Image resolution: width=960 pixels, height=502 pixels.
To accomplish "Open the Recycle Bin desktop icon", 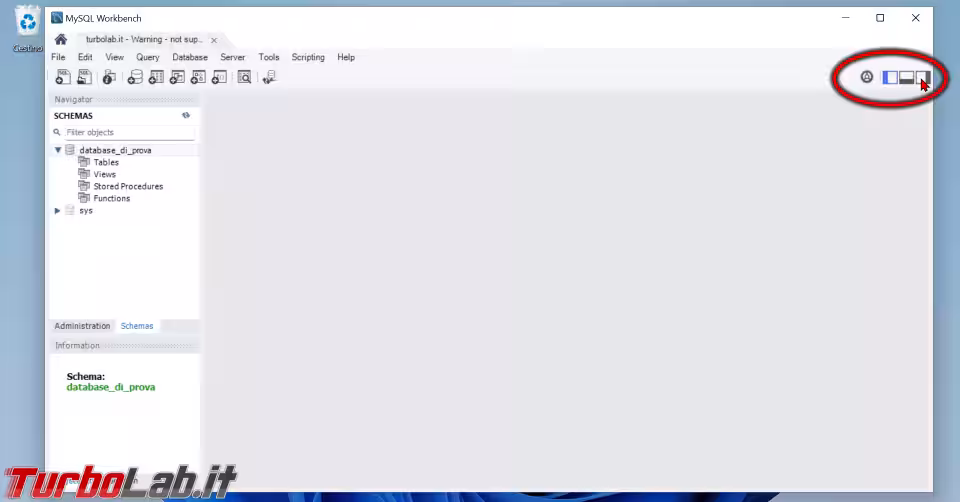I will tap(28, 29).
